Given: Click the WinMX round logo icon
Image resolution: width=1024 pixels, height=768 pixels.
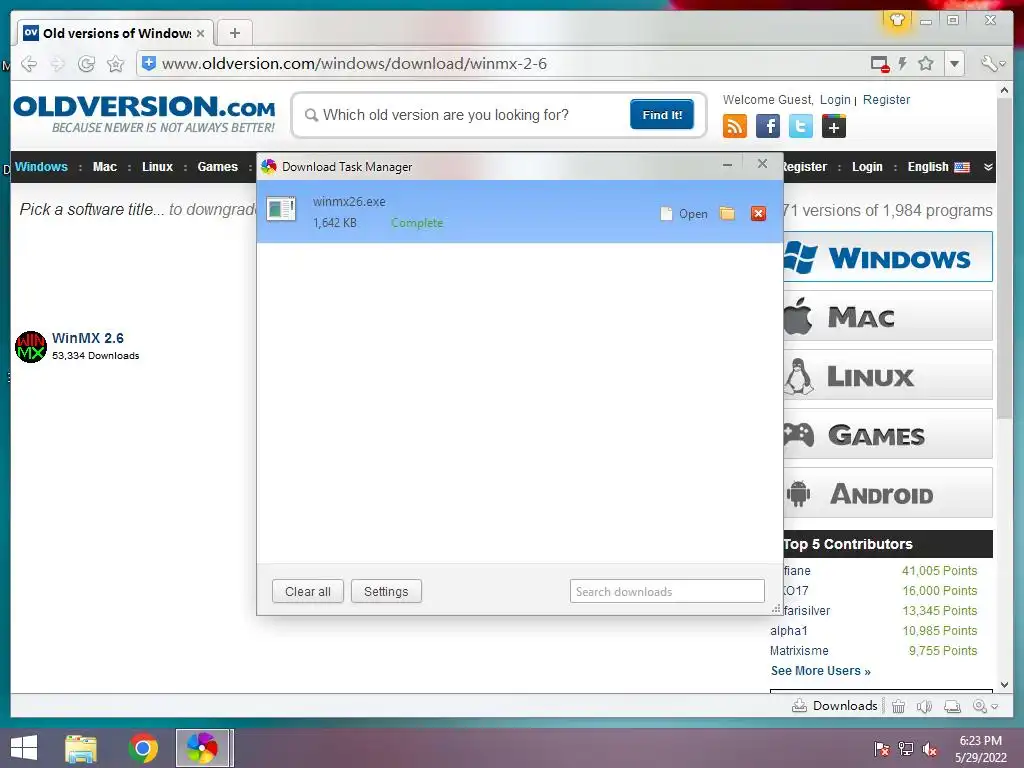Looking at the screenshot, I should [31, 347].
